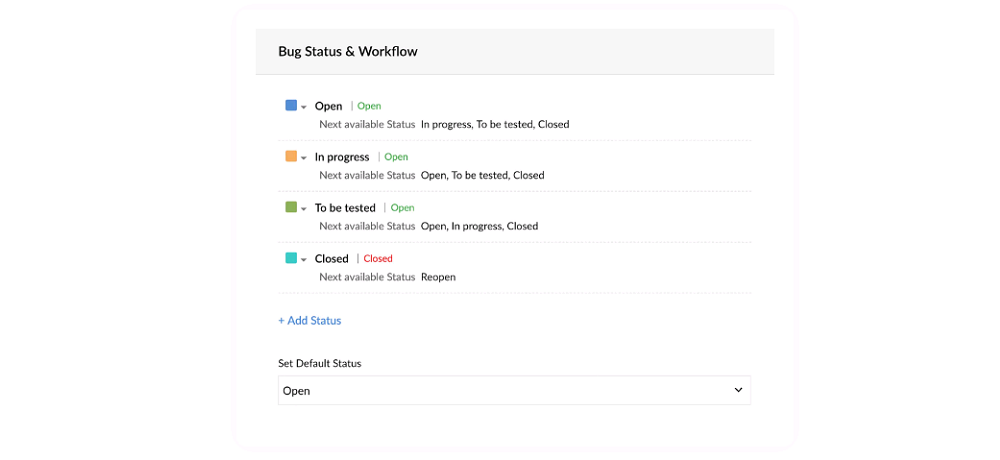
Task: Select the Closed status name
Action: click(x=332, y=259)
